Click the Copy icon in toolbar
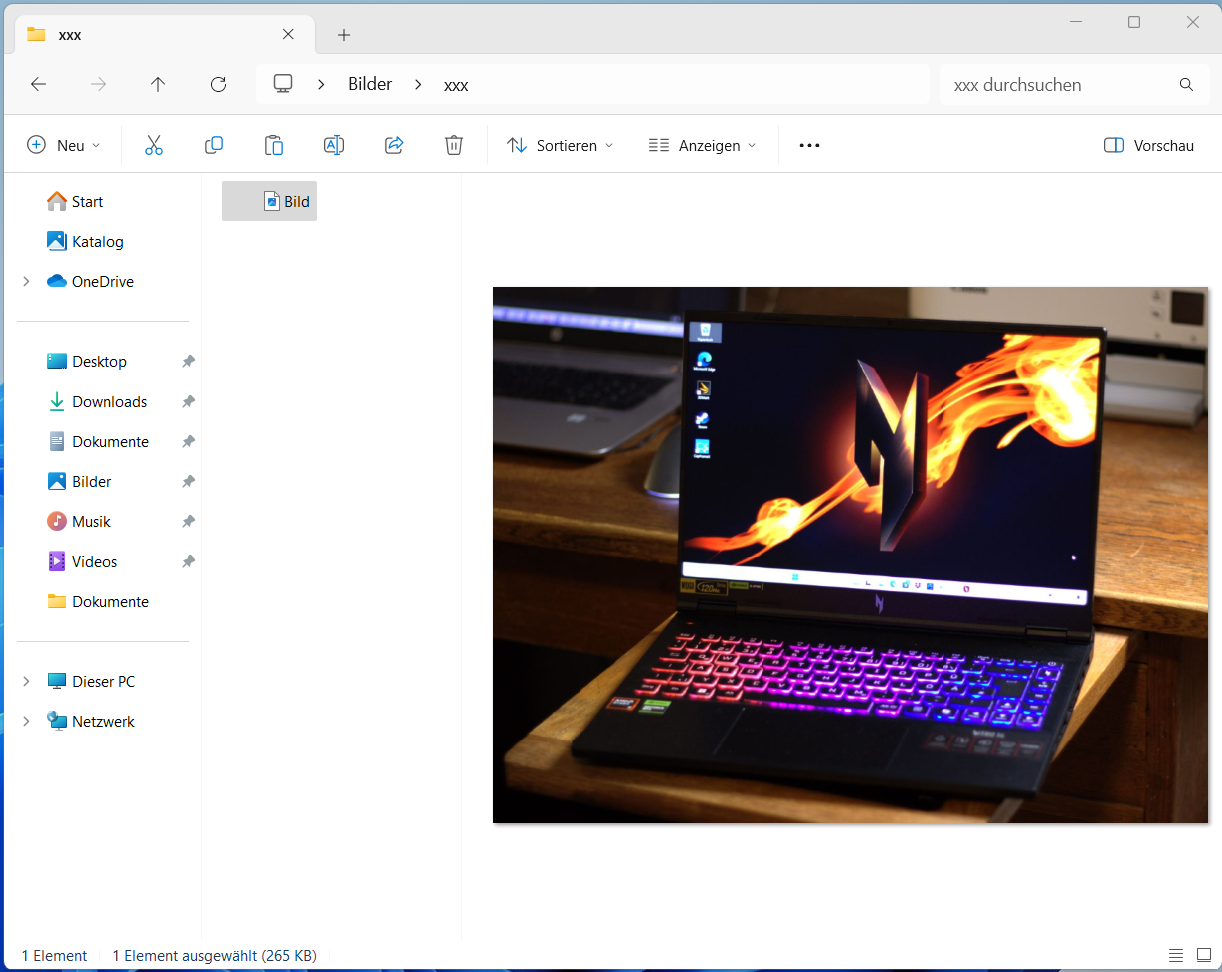The height and width of the screenshot is (972, 1222). (x=213, y=145)
